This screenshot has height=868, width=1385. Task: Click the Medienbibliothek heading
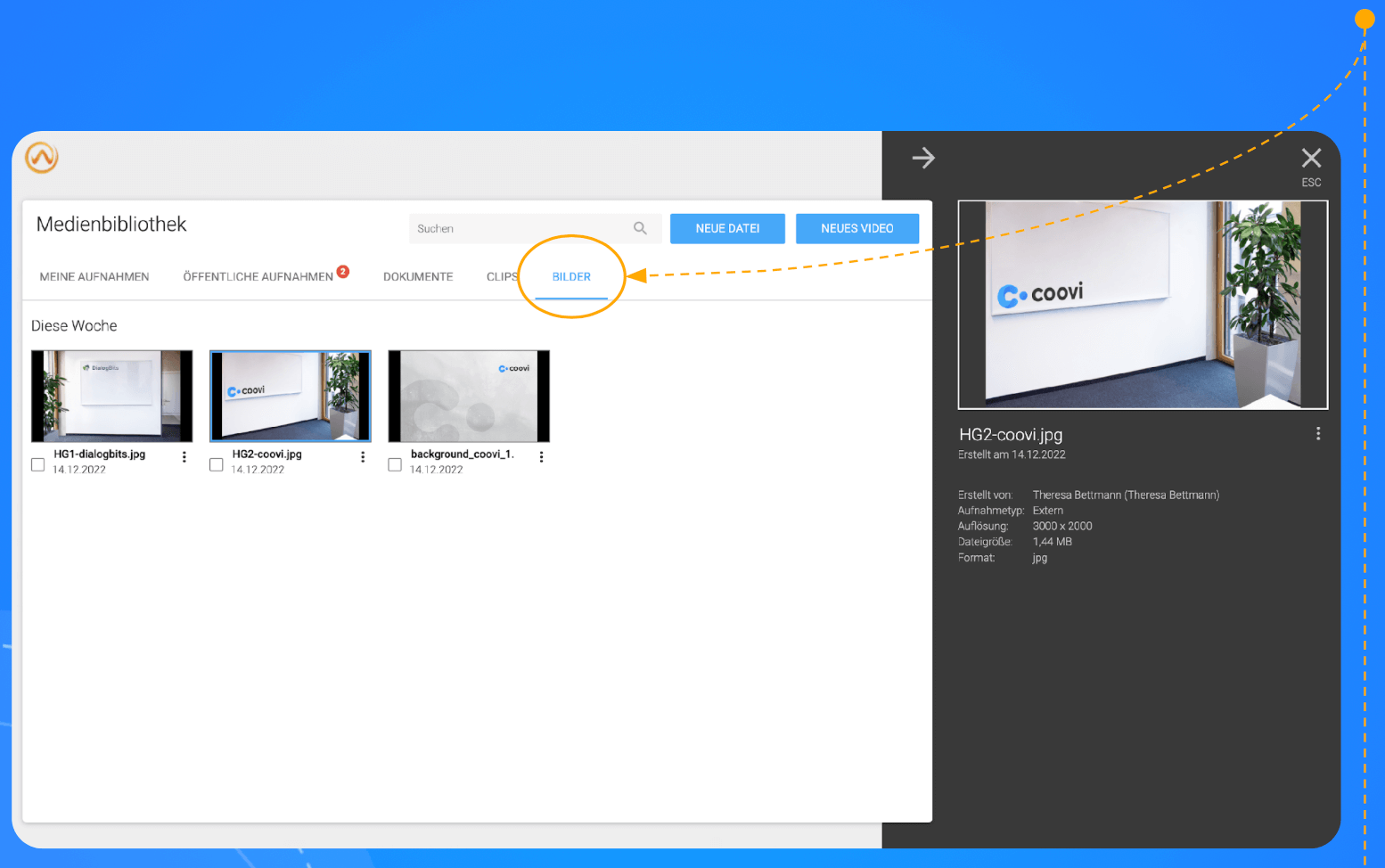click(111, 225)
